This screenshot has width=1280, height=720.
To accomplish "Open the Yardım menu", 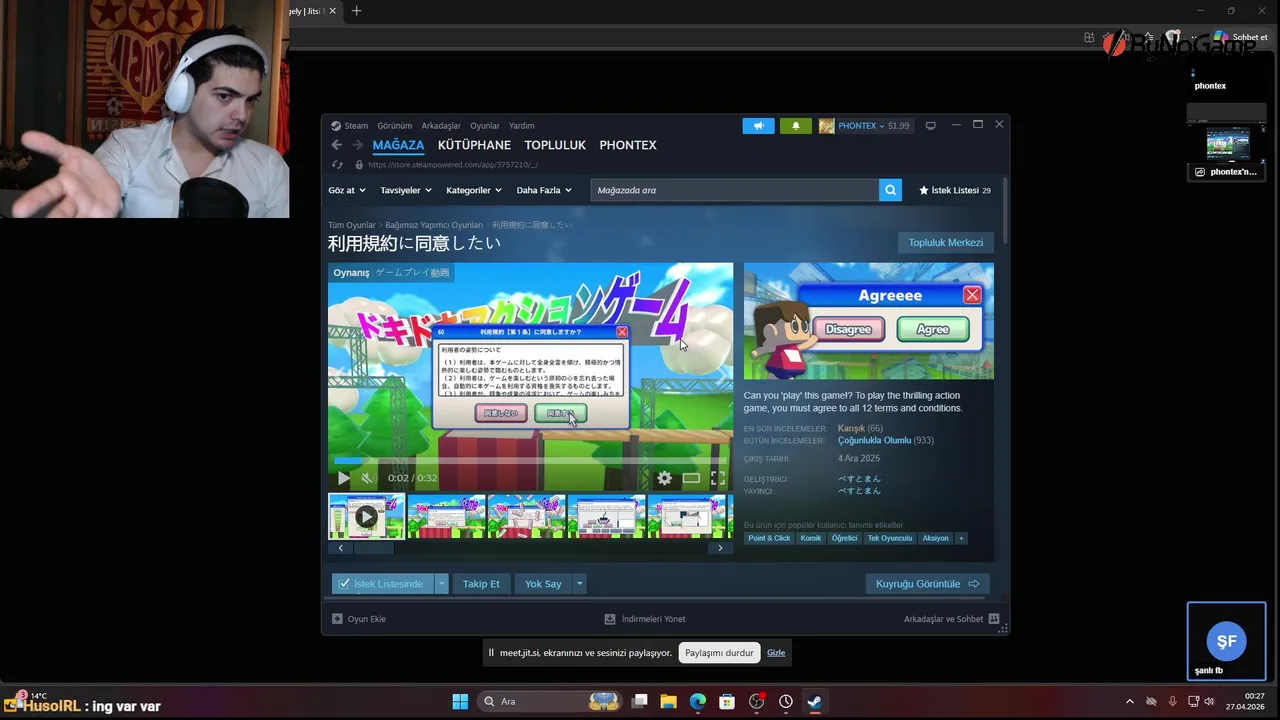I will (x=522, y=126).
